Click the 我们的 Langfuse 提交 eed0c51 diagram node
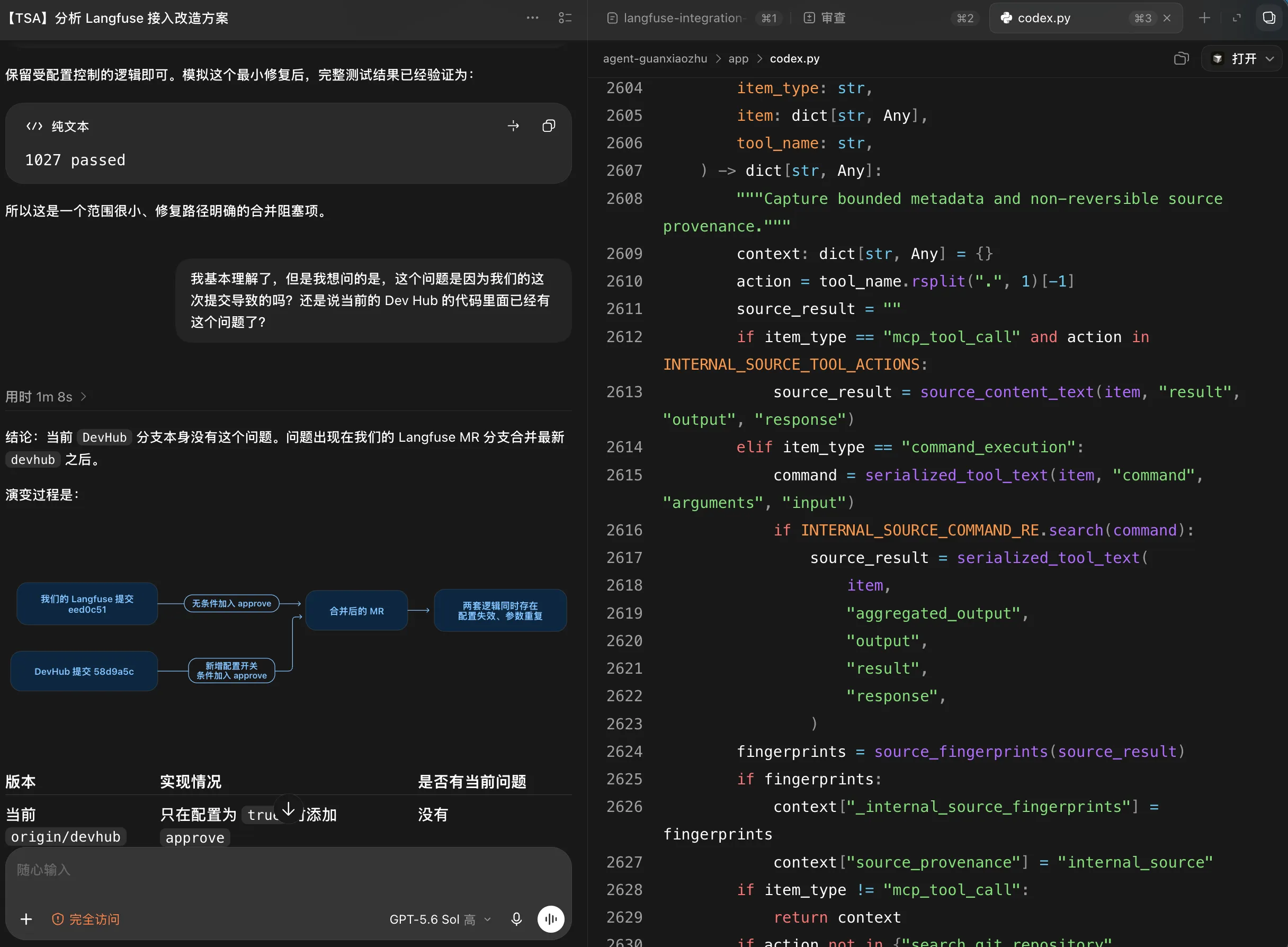The width and height of the screenshot is (1288, 947). 87,604
